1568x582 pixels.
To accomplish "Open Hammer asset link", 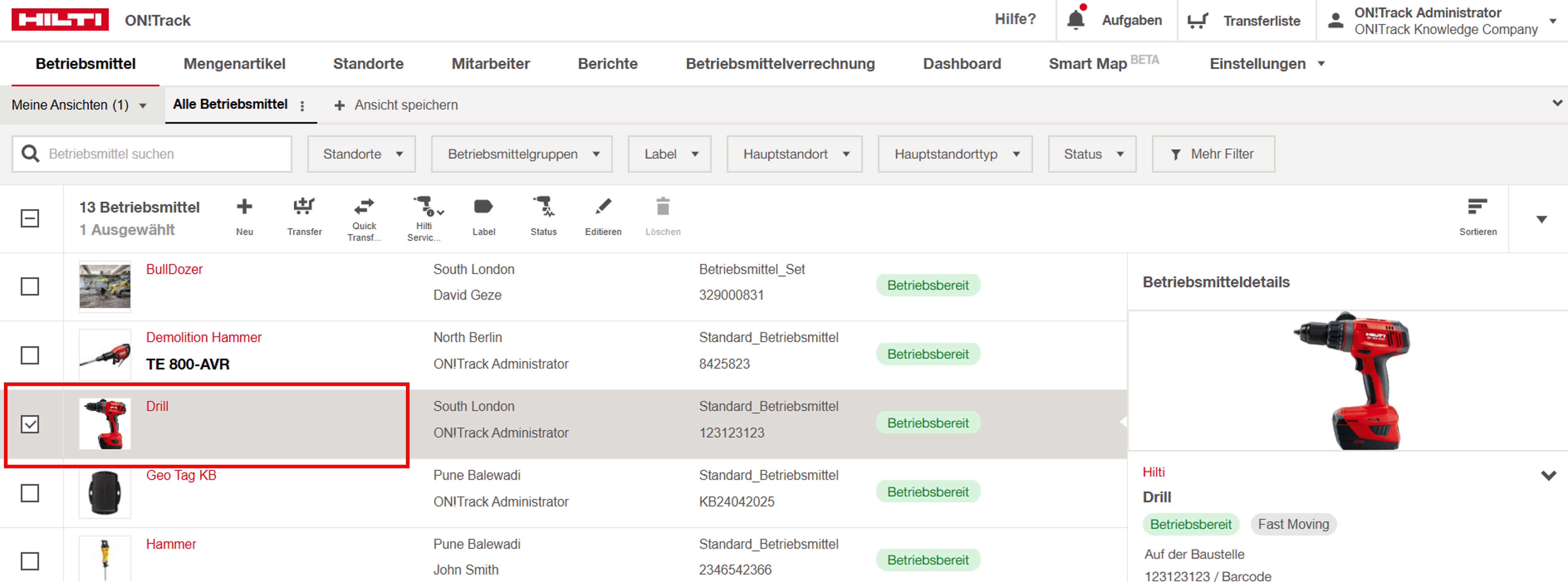I will (171, 544).
